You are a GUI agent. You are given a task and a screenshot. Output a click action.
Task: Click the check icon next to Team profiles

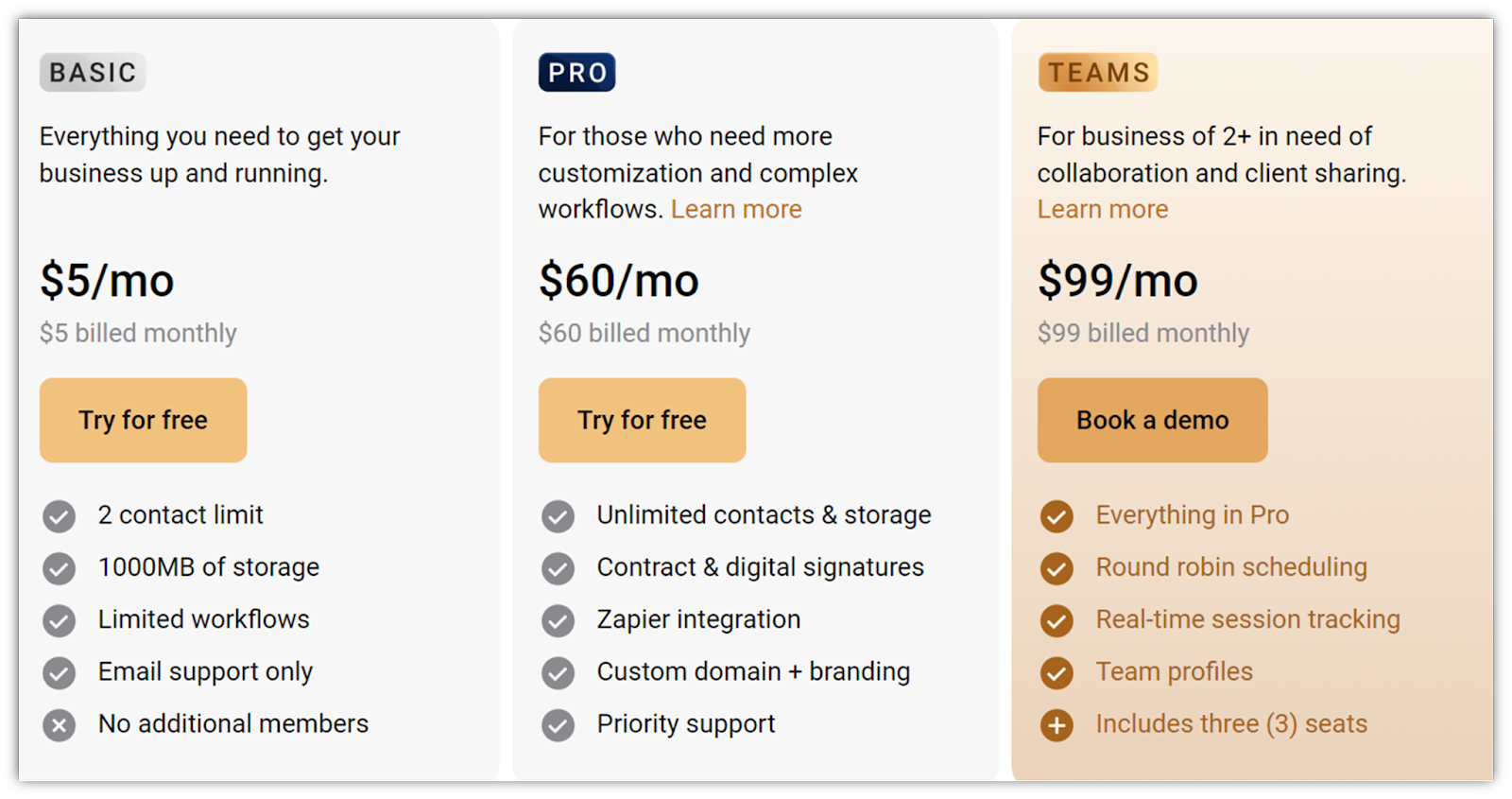[x=1057, y=673]
